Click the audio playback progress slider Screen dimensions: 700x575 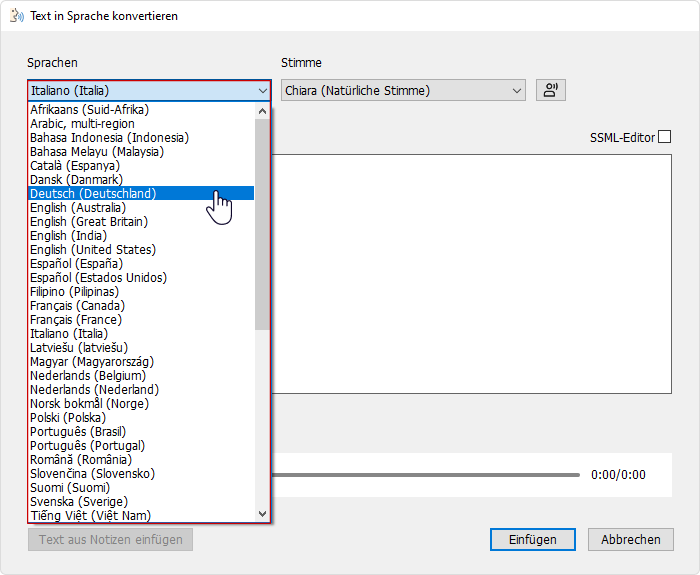[430, 475]
